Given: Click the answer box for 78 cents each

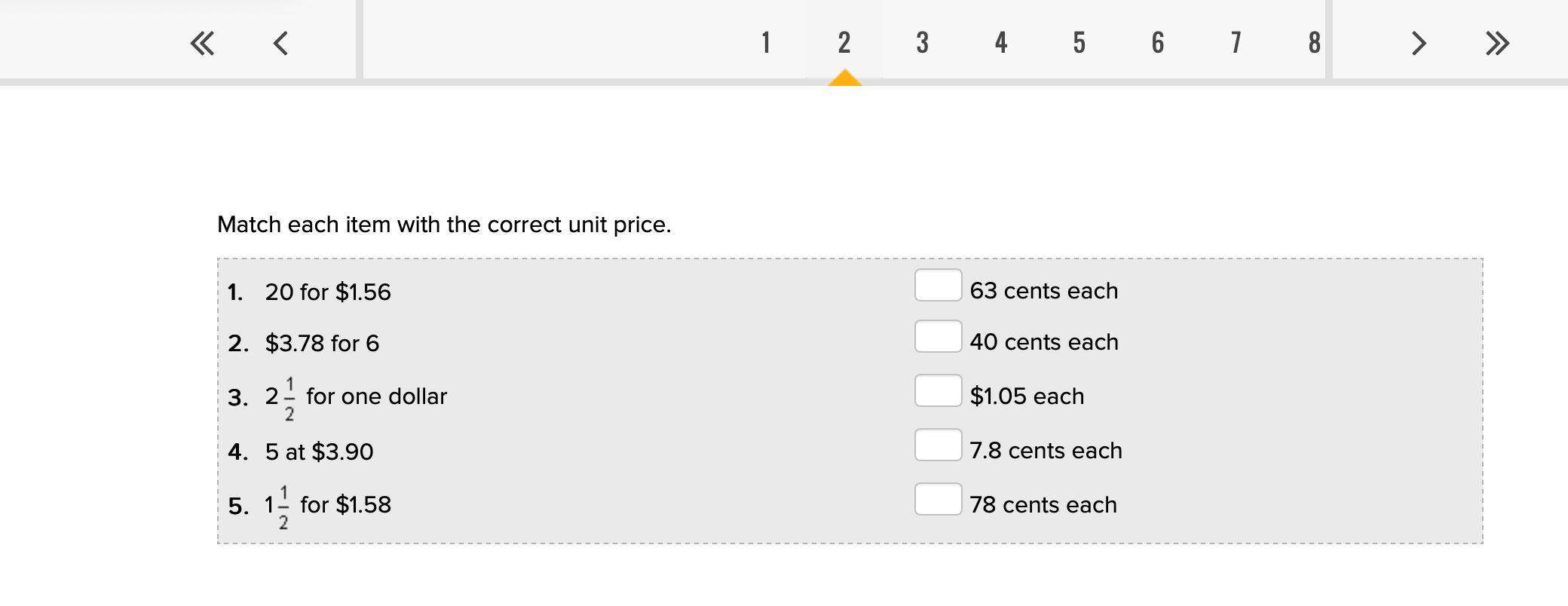Looking at the screenshot, I should pos(938,500).
